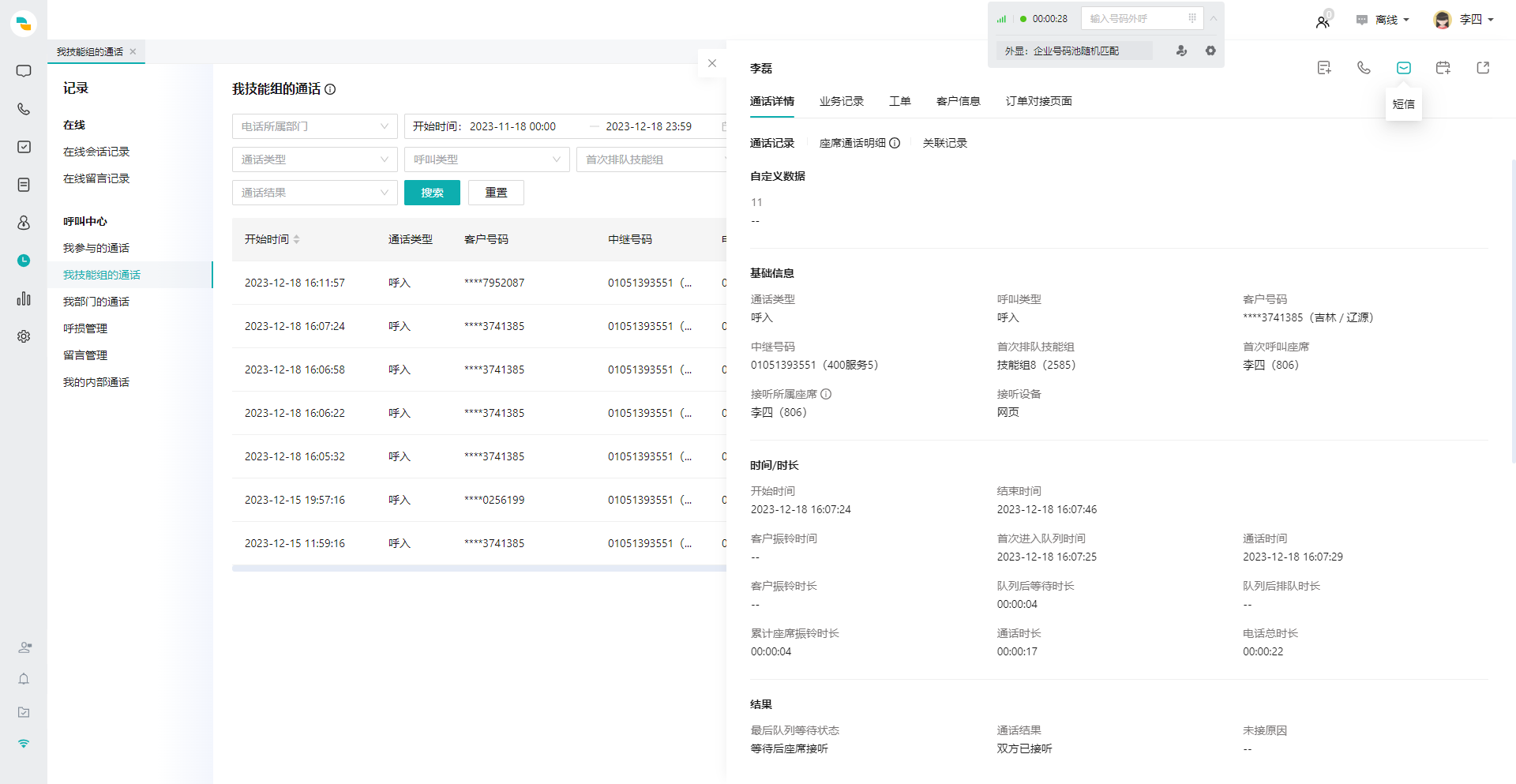
Task: Open the checkbox task sidebar icon
Action: 24,147
